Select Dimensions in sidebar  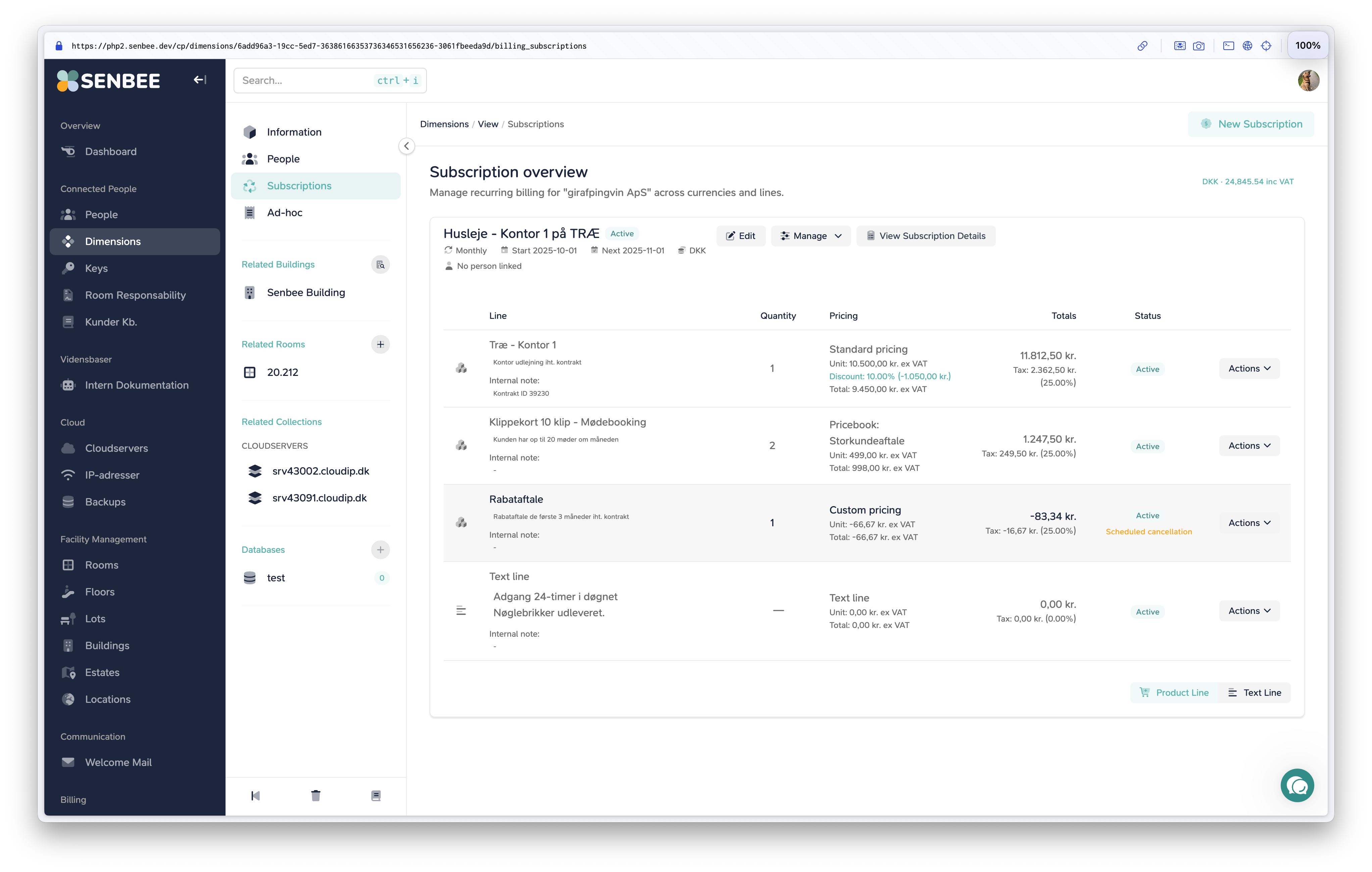[x=135, y=242]
